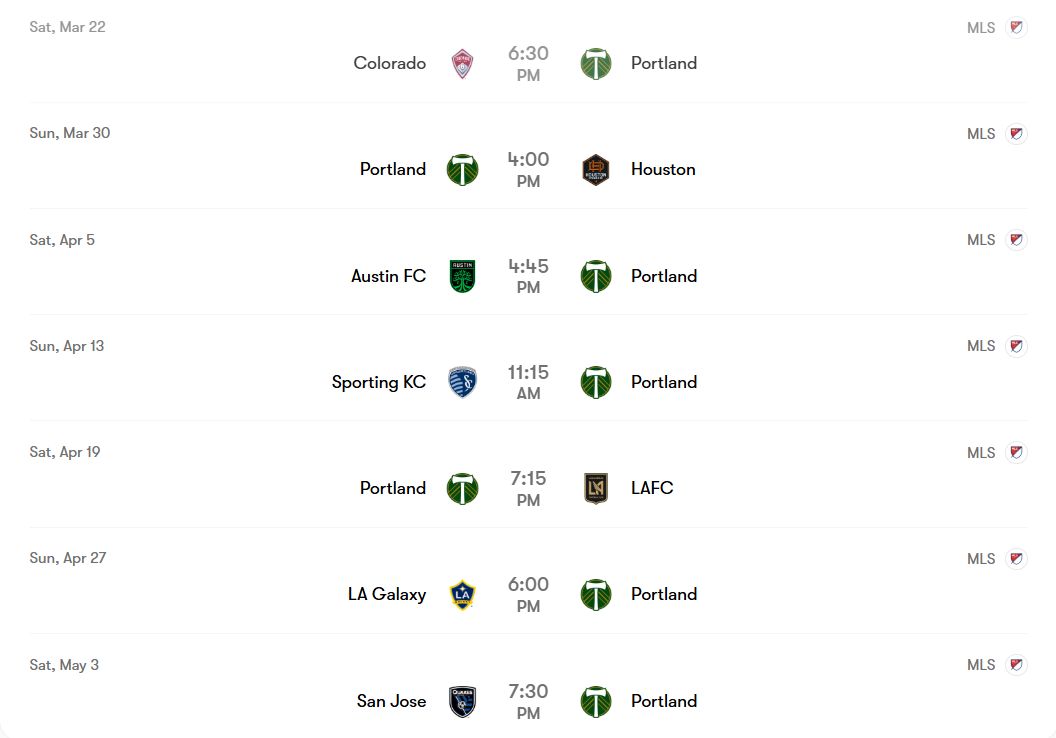Viewport: 1056px width, 738px height.
Task: Click Portland Timbers logo in March 22 match
Action: 596,64
